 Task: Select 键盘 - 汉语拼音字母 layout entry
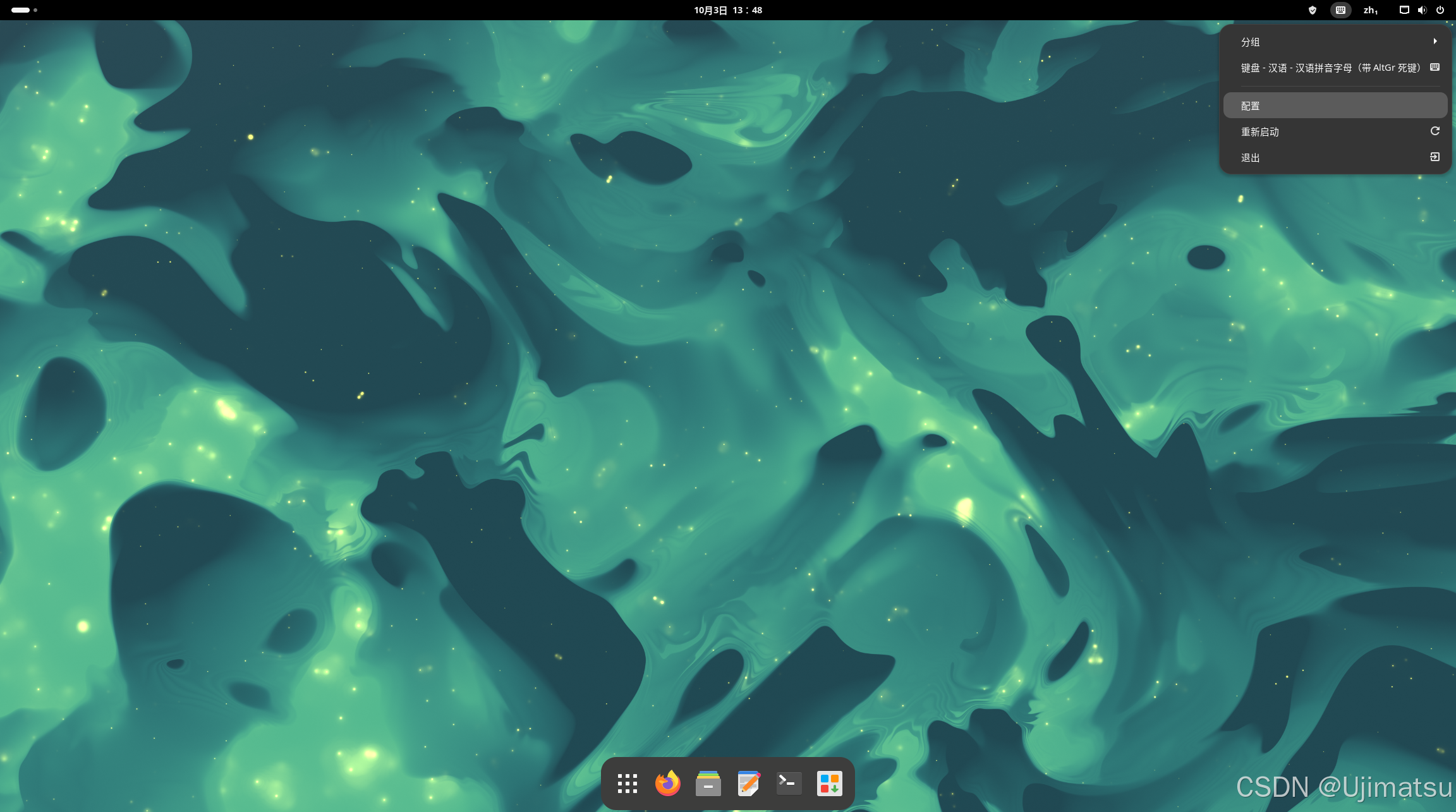[x=1335, y=68]
